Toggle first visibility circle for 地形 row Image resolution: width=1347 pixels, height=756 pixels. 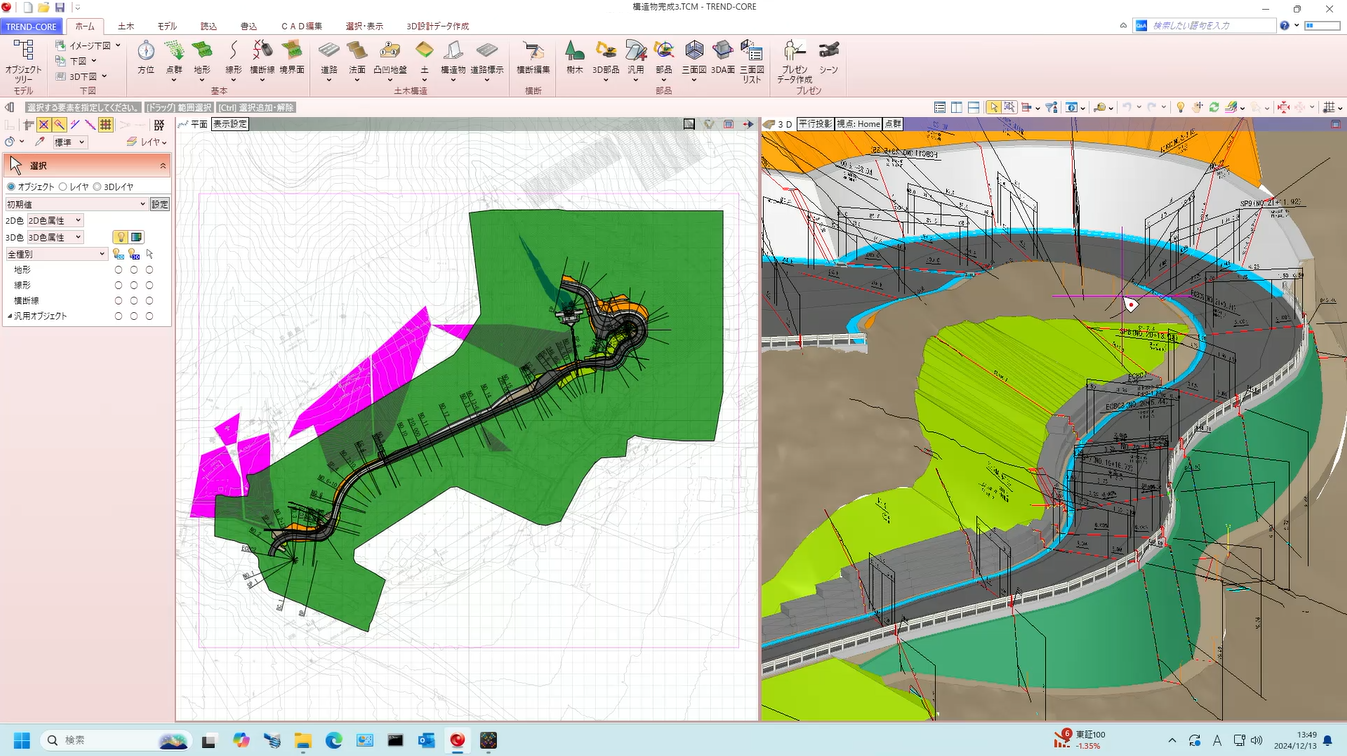click(x=118, y=270)
